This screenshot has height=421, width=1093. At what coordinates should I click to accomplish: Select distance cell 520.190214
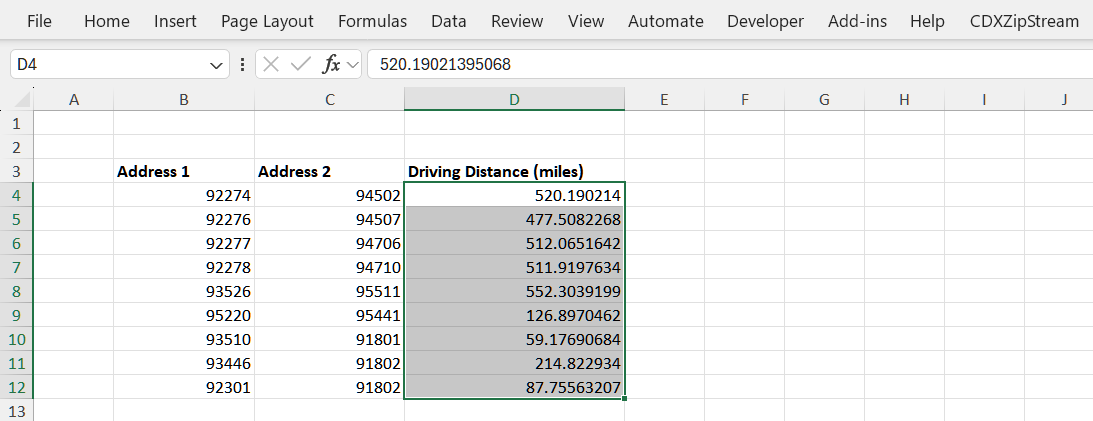click(x=514, y=195)
